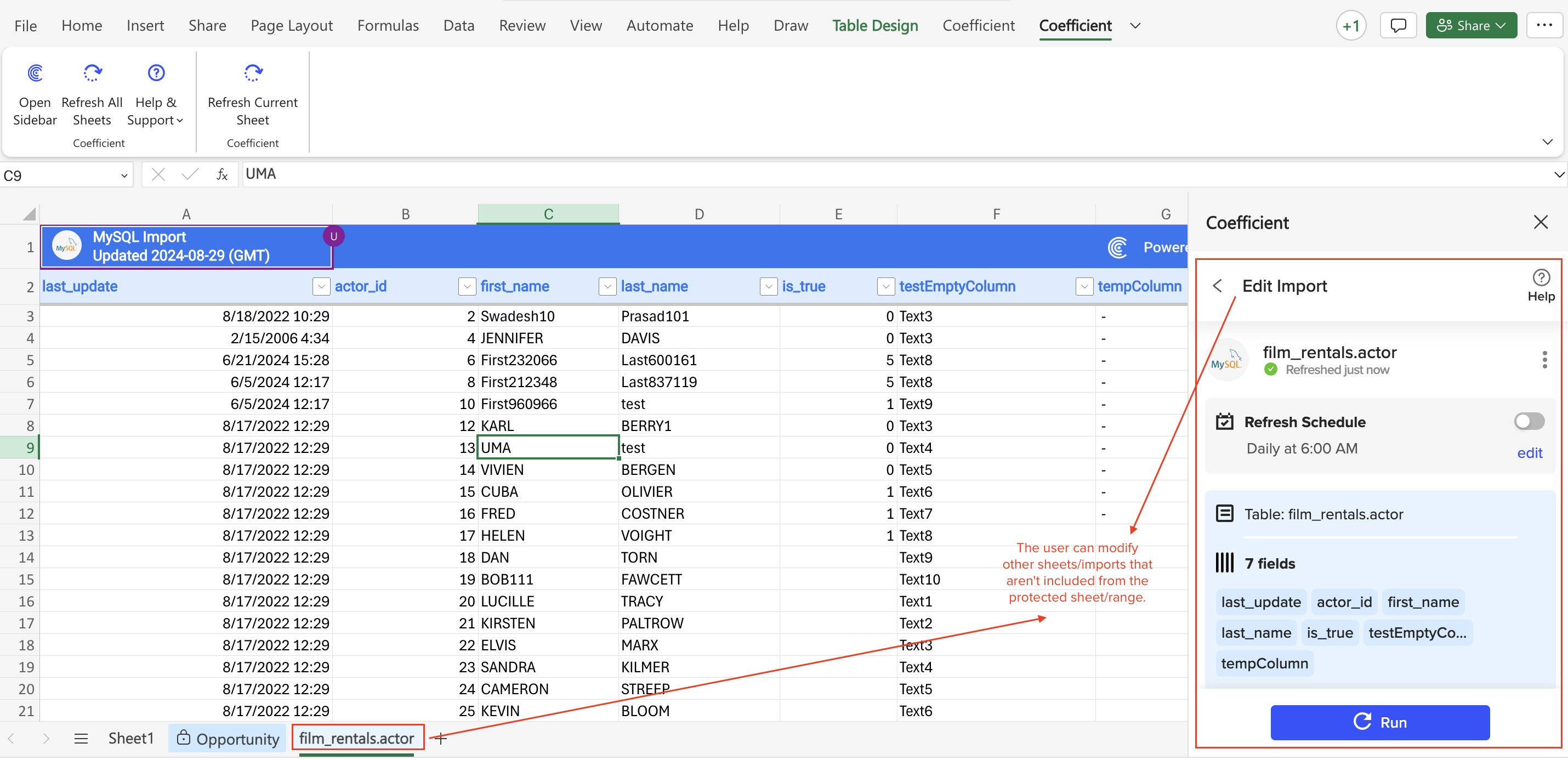Open is_true column filter dropdown
1568x760 pixels.
(x=885, y=286)
